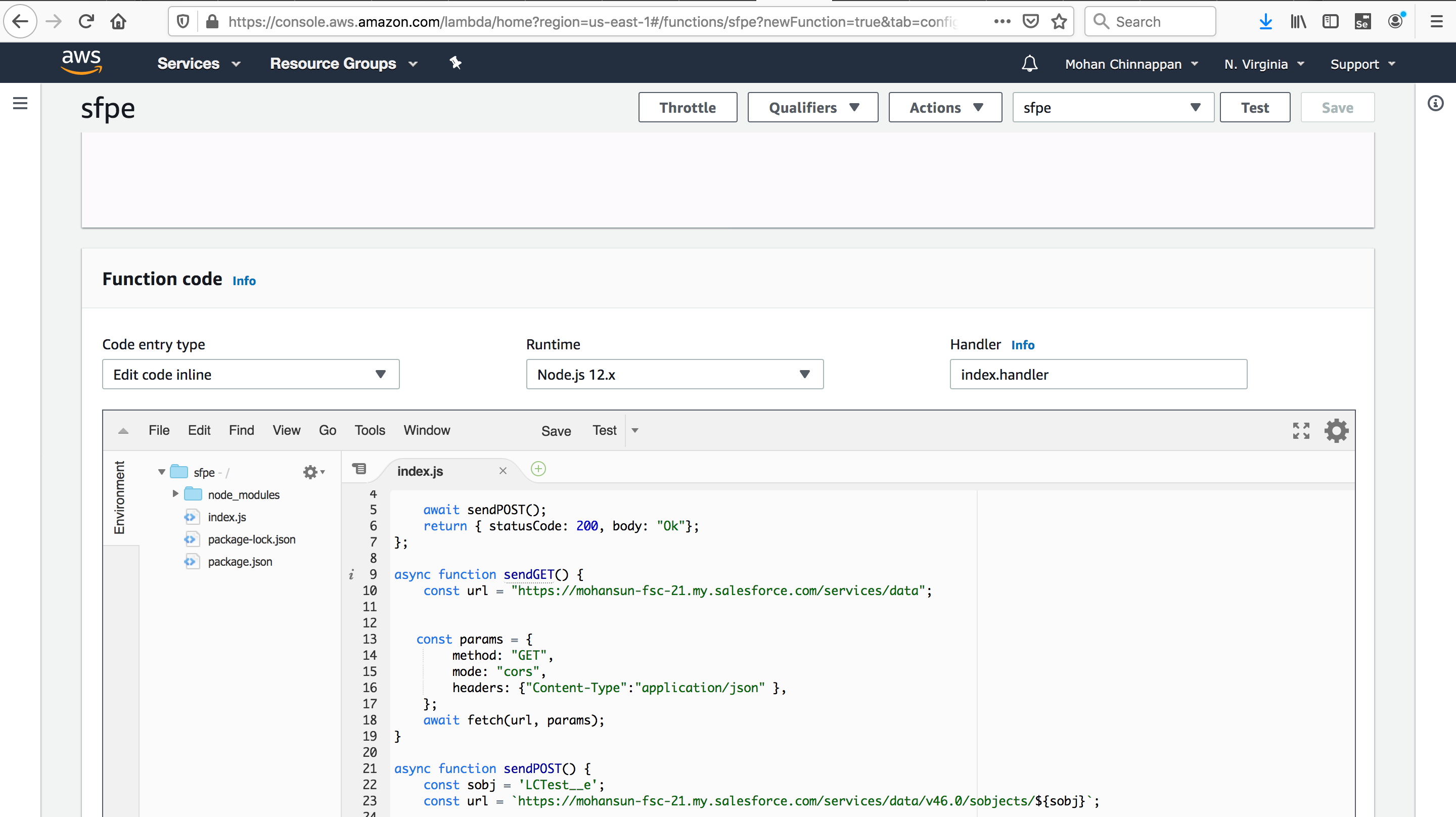
Task: Collapse the editor menu bar arrow
Action: pyautogui.click(x=123, y=431)
